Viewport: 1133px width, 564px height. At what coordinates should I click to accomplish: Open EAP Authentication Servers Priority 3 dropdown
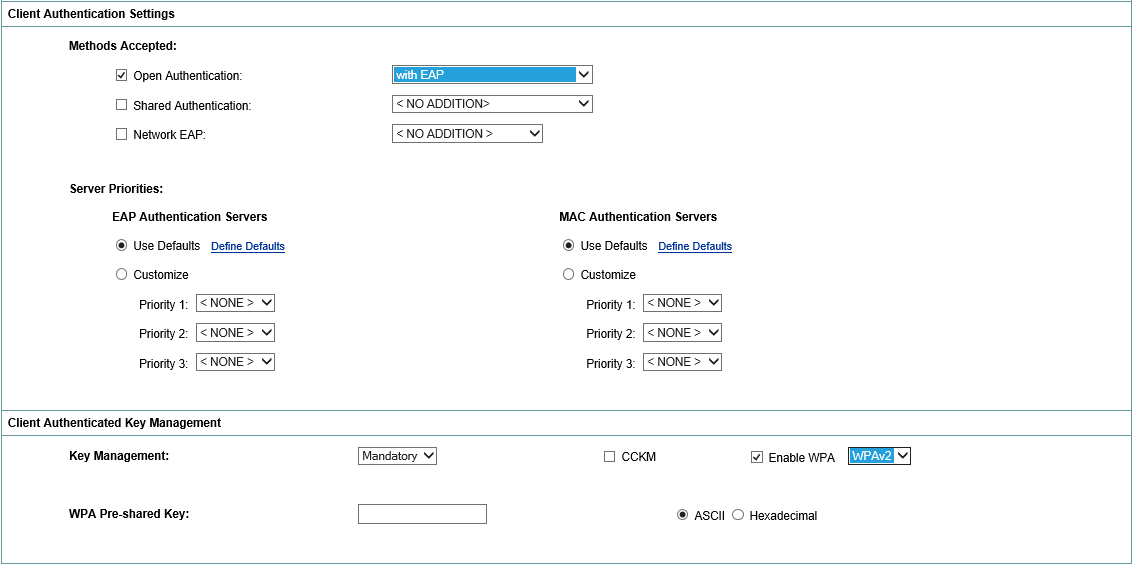[x=235, y=362]
